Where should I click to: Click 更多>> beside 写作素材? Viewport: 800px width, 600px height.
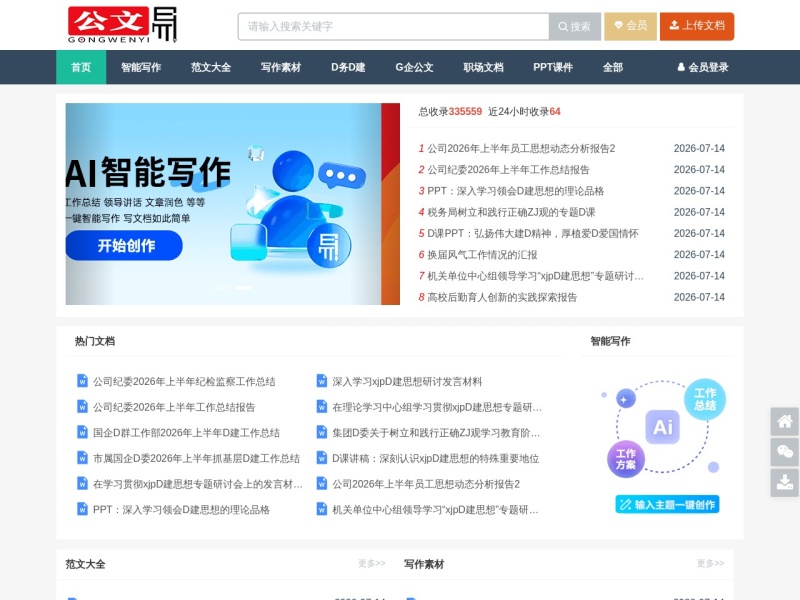click(x=710, y=563)
